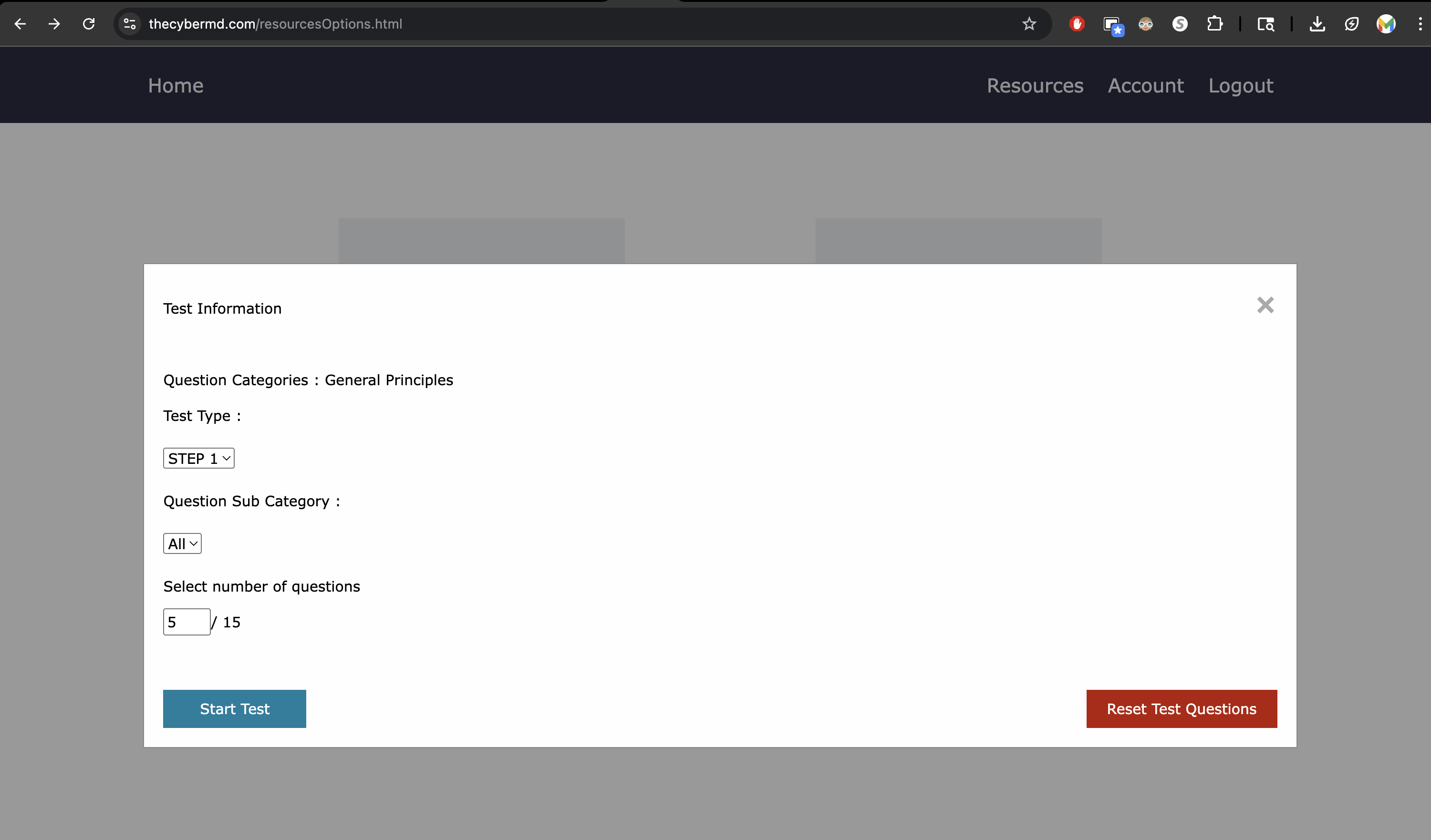Reload the page with refresh icon
1431x840 pixels.
tap(89, 24)
